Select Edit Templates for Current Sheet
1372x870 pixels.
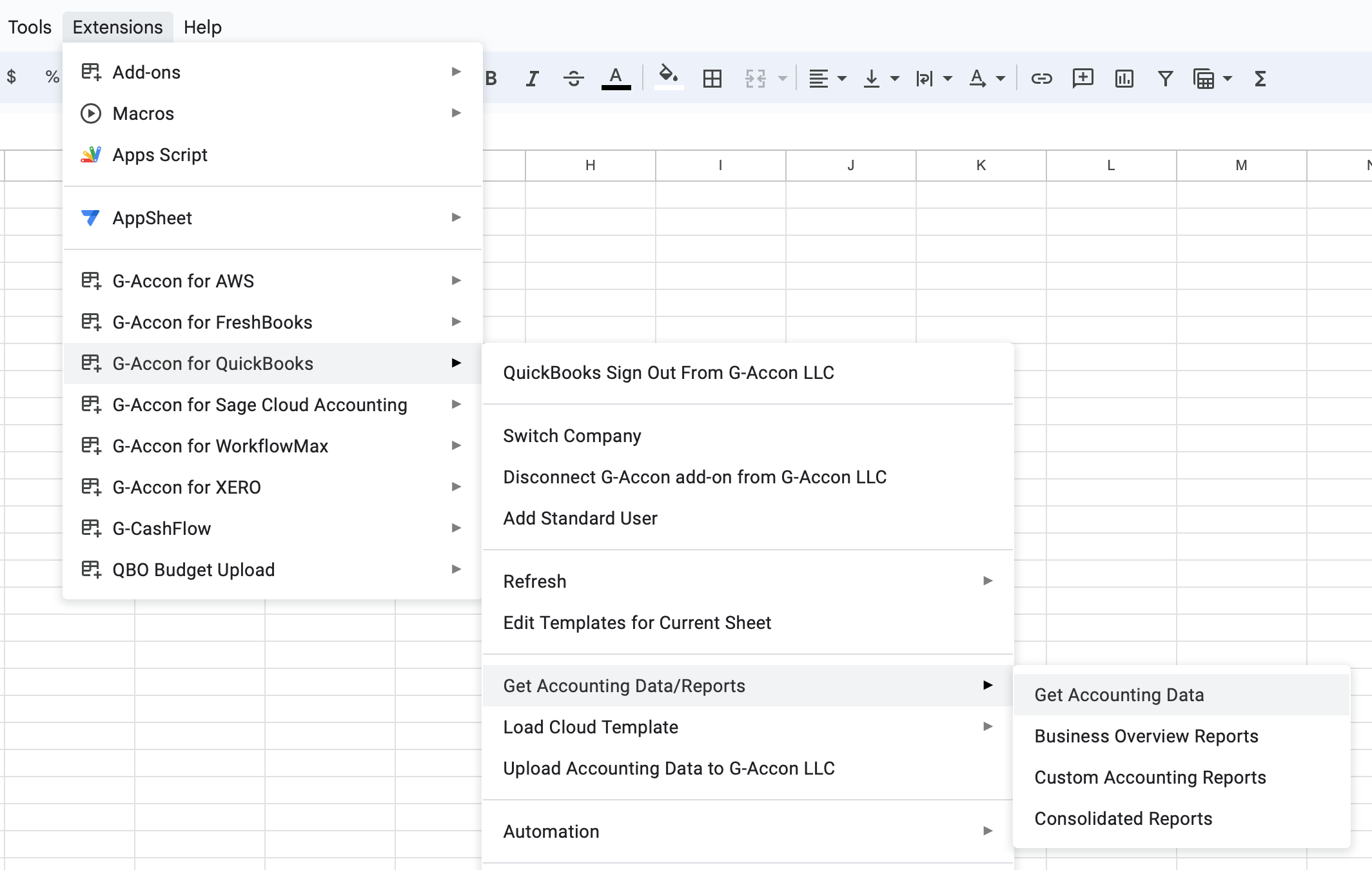[x=748, y=623]
